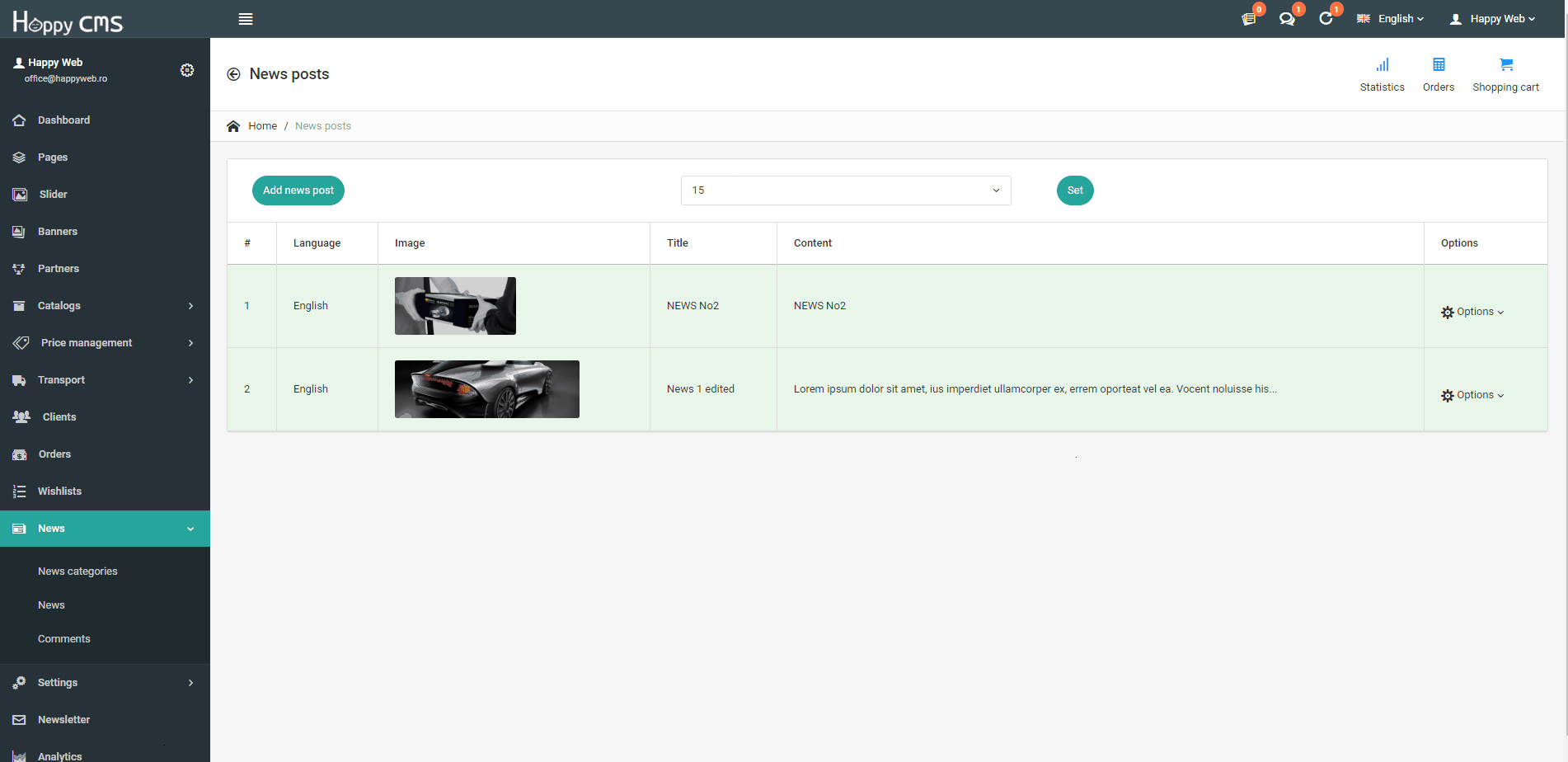The image size is (1568, 762).
Task: Click the Dashboard house icon in sidebar
Action: pyautogui.click(x=19, y=120)
